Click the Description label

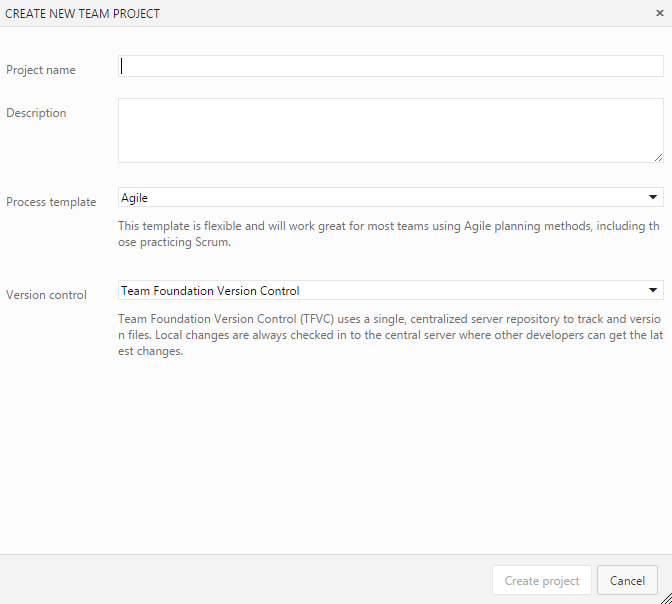click(36, 113)
